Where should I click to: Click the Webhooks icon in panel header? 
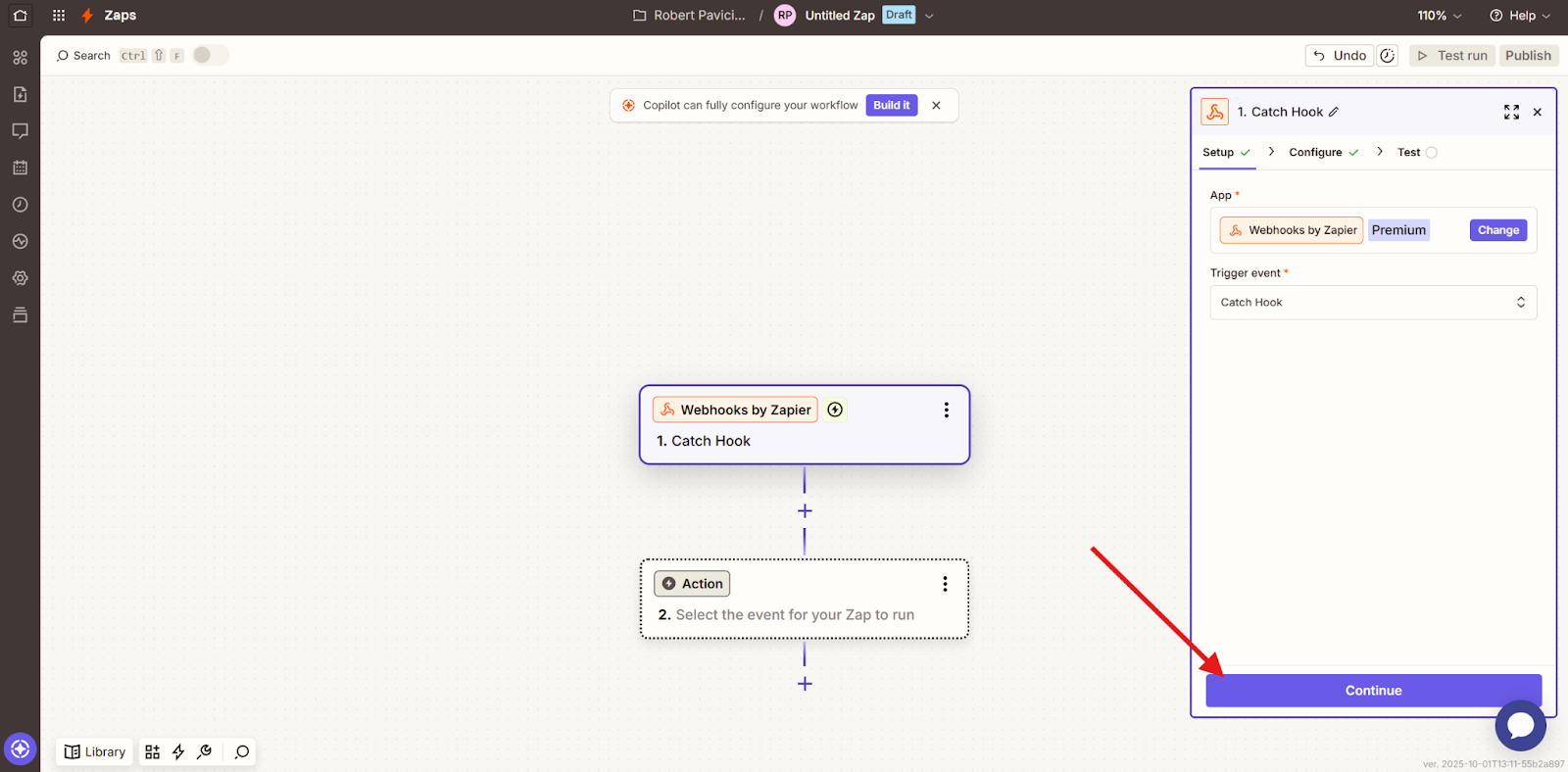click(x=1215, y=112)
